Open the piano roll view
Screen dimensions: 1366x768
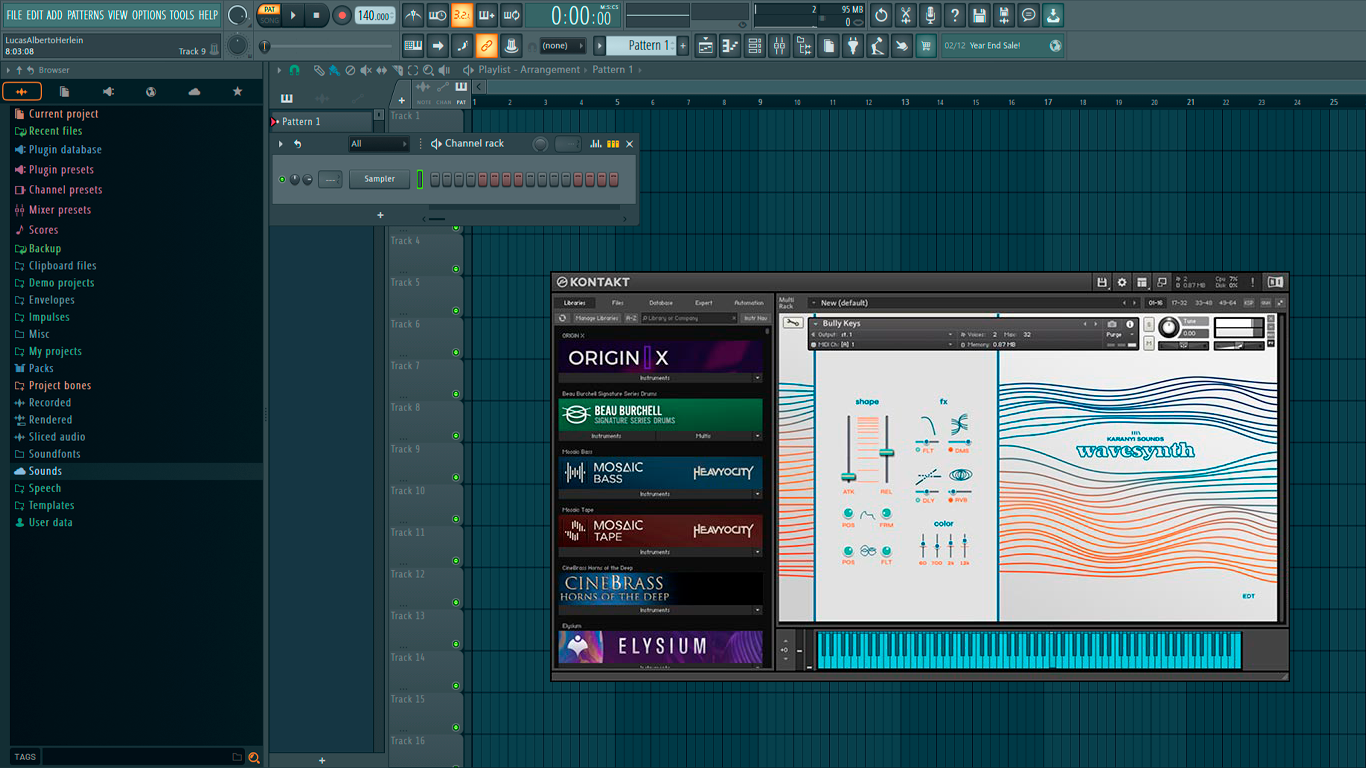click(x=730, y=45)
